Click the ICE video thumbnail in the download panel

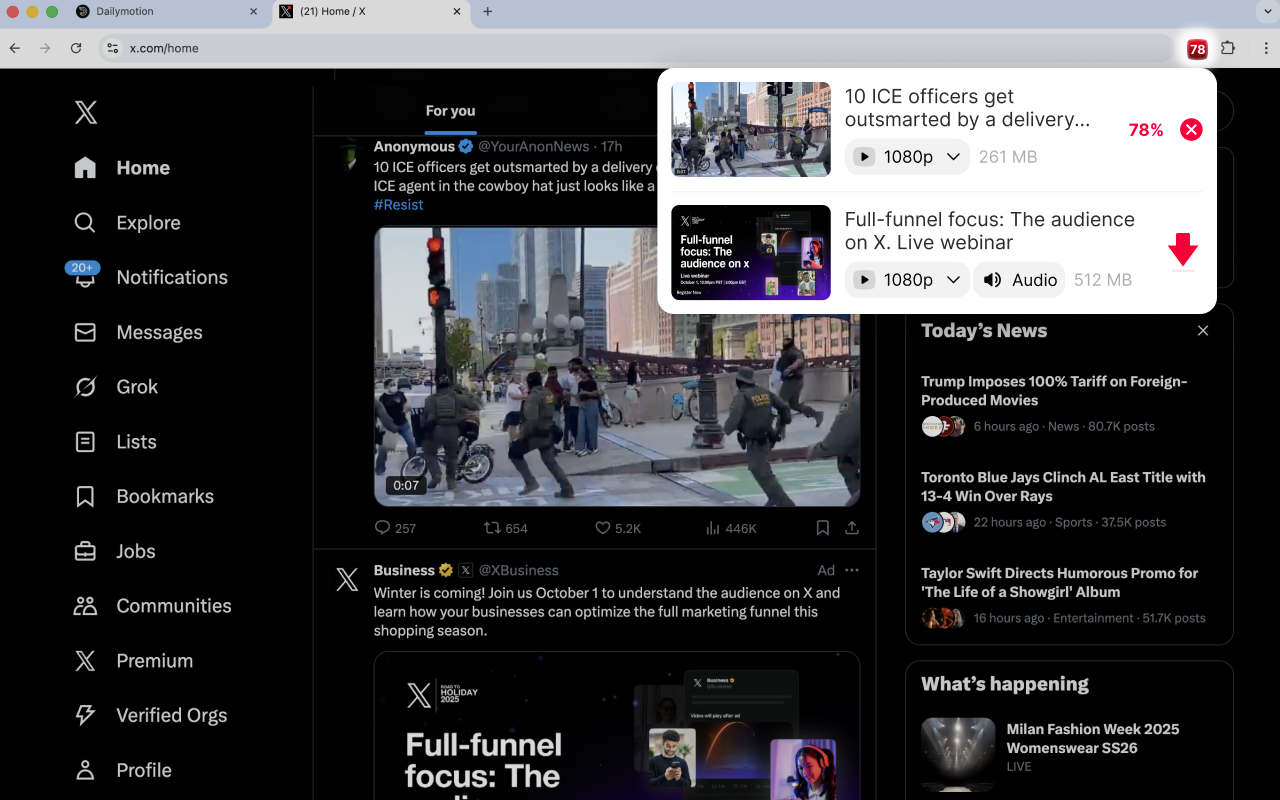click(750, 129)
